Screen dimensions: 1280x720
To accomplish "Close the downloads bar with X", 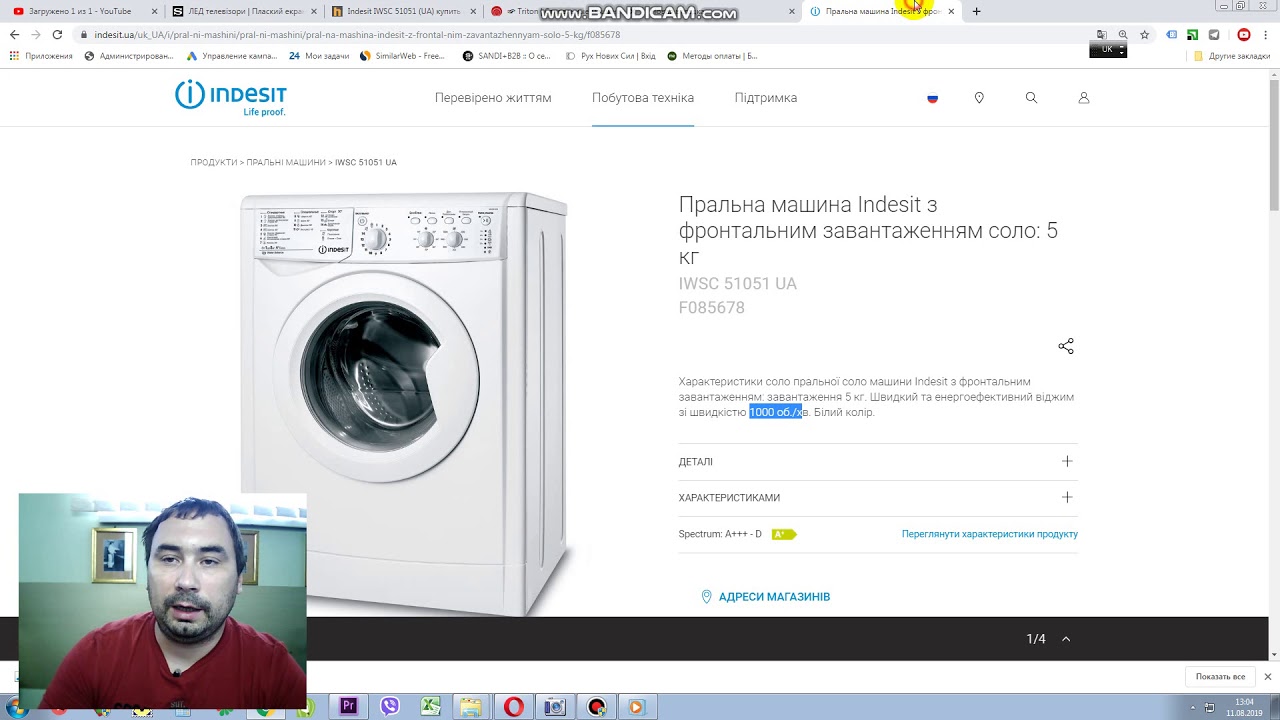I will coord(1267,677).
